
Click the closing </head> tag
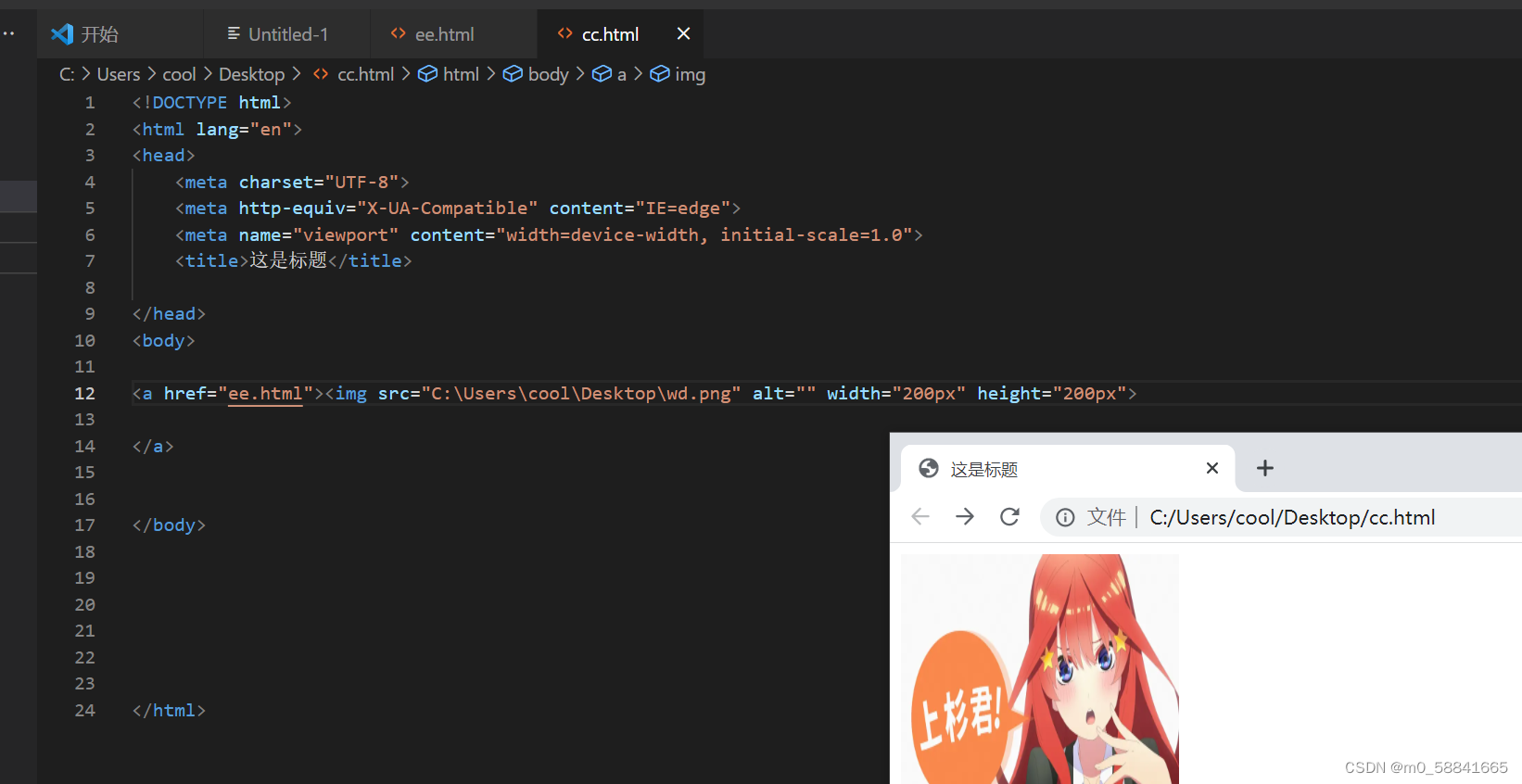tap(169, 313)
